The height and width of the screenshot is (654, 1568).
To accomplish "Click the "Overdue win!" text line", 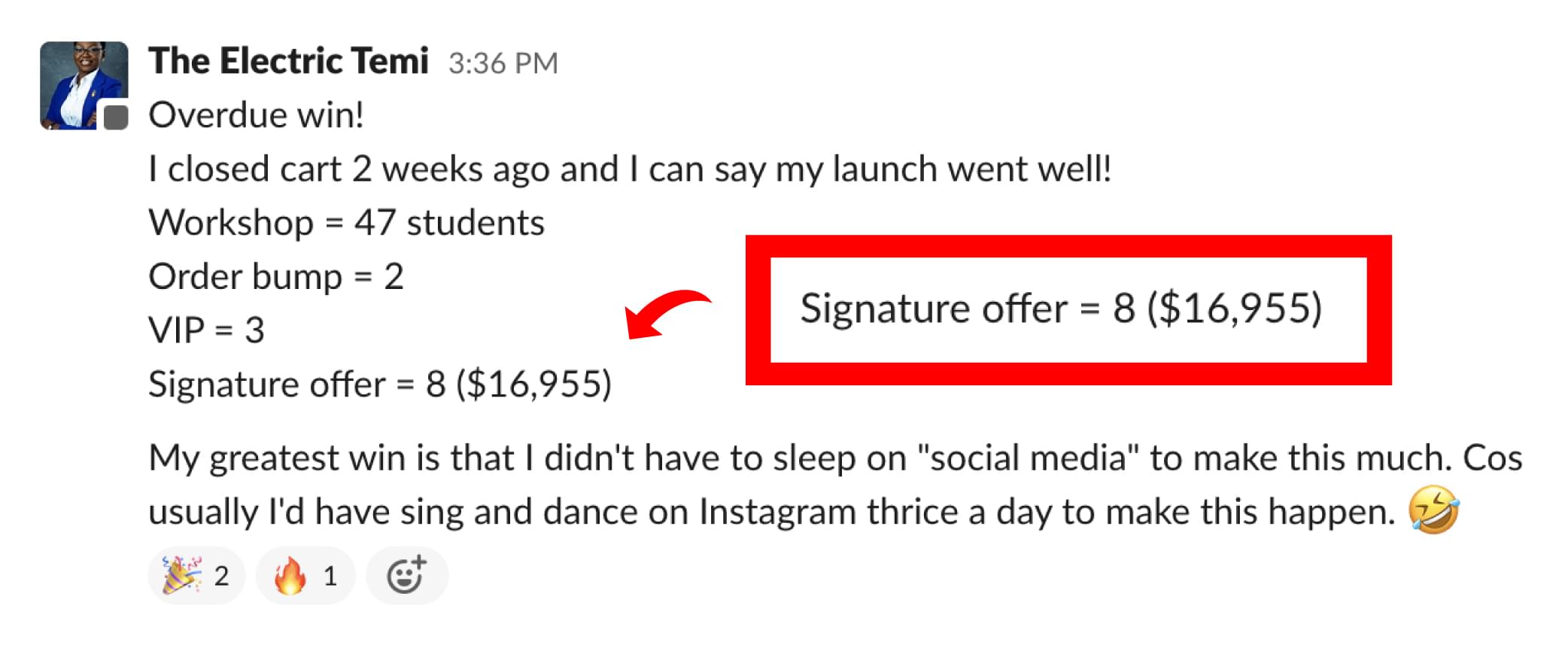I will click(256, 115).
